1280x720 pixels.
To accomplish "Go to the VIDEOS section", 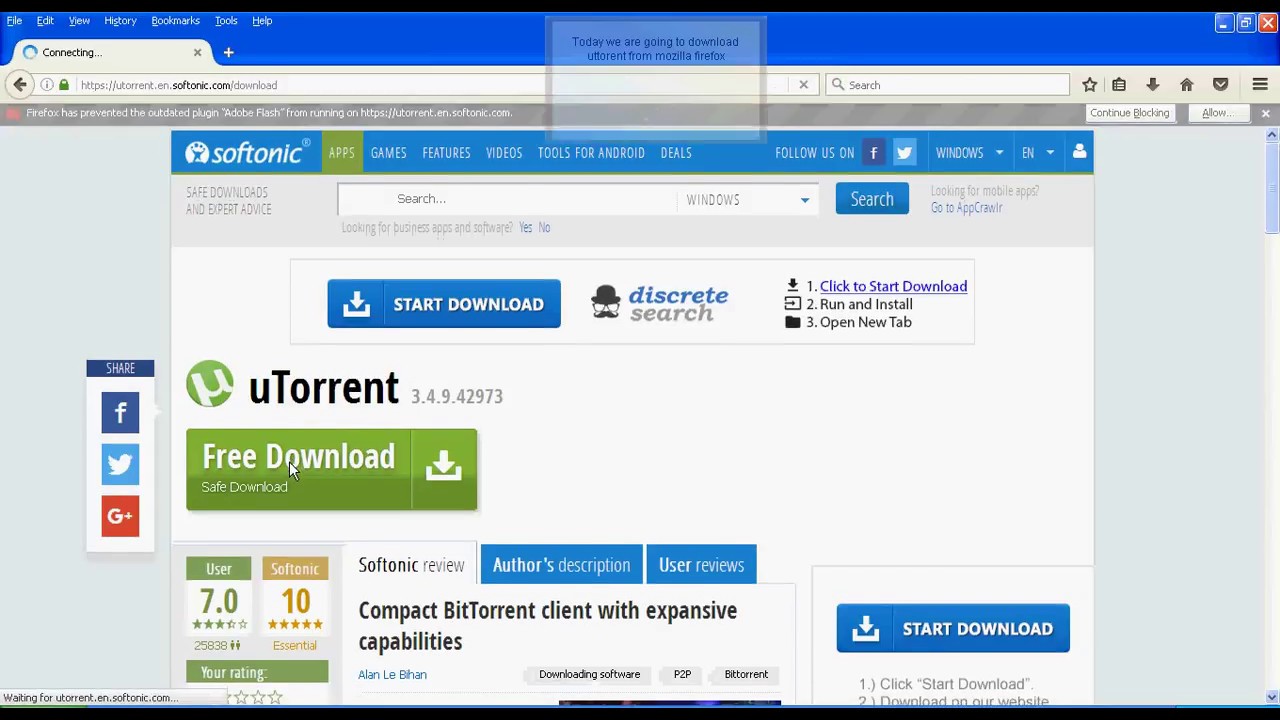I will [x=504, y=153].
